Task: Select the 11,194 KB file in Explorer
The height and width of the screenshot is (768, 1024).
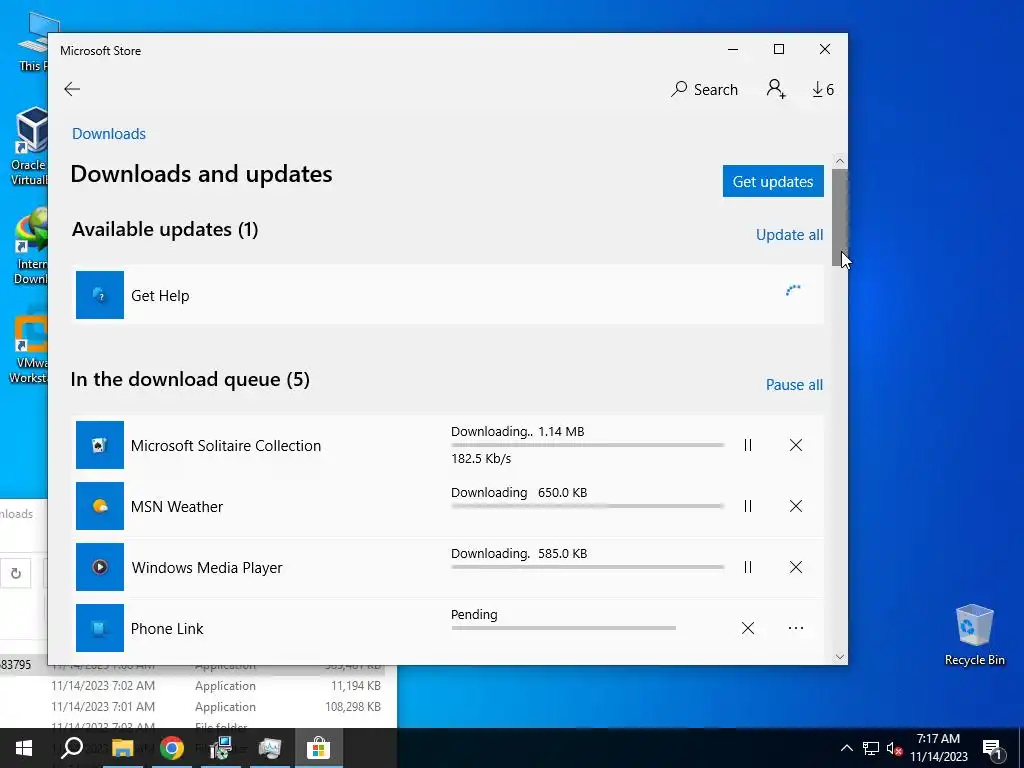Action: (x=355, y=686)
